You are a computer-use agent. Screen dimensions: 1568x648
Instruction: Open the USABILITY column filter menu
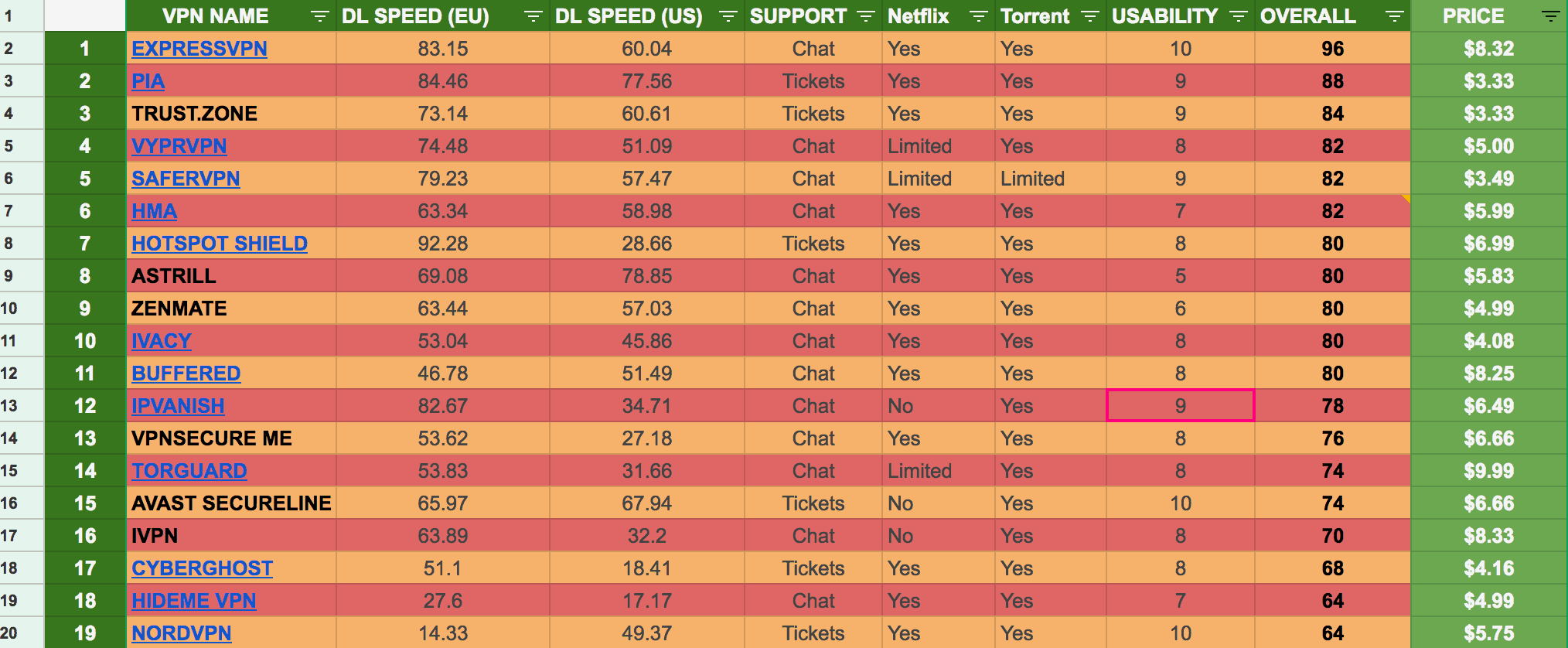[x=1239, y=16]
